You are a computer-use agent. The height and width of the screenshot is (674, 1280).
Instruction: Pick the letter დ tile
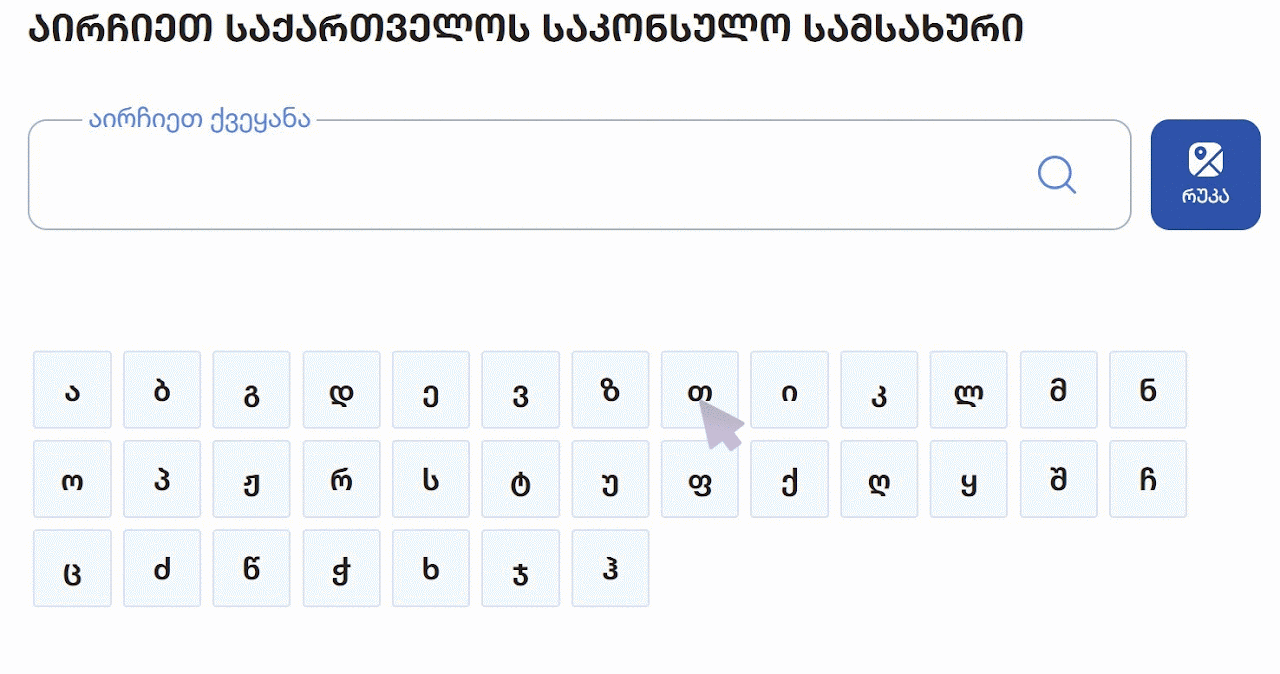342,390
